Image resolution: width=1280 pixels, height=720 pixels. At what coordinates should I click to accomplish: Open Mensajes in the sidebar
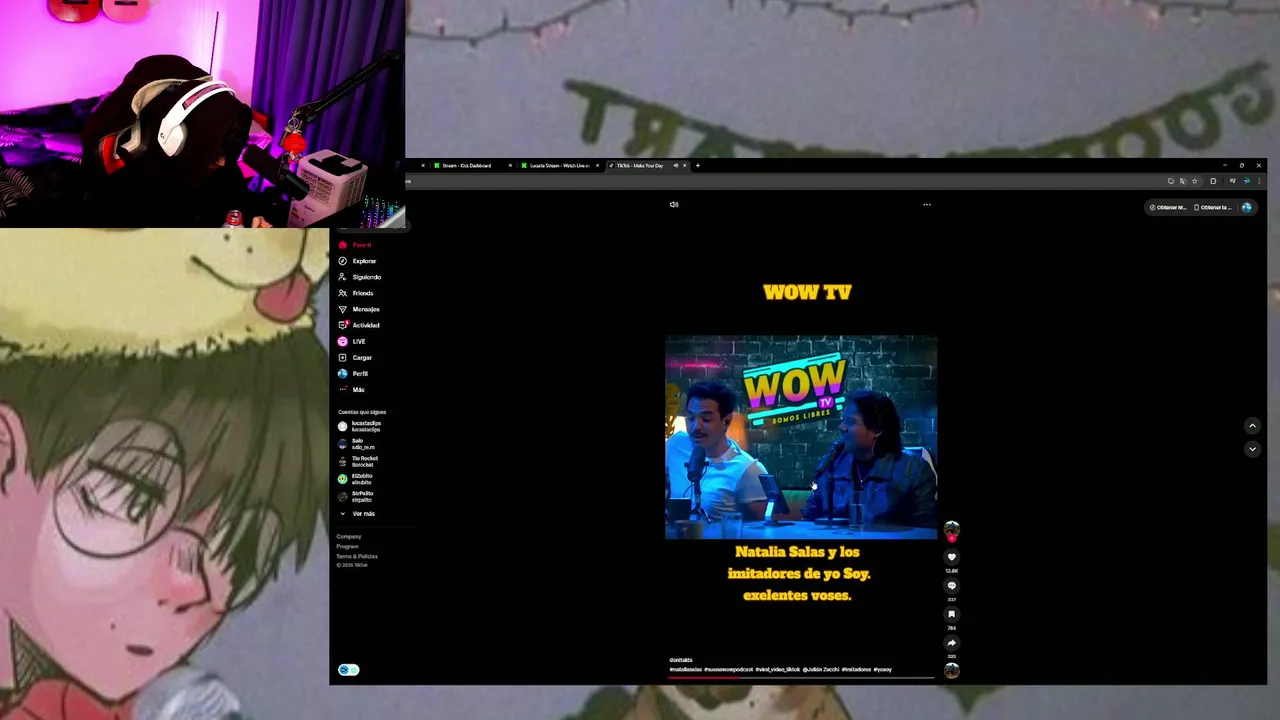coord(358,309)
